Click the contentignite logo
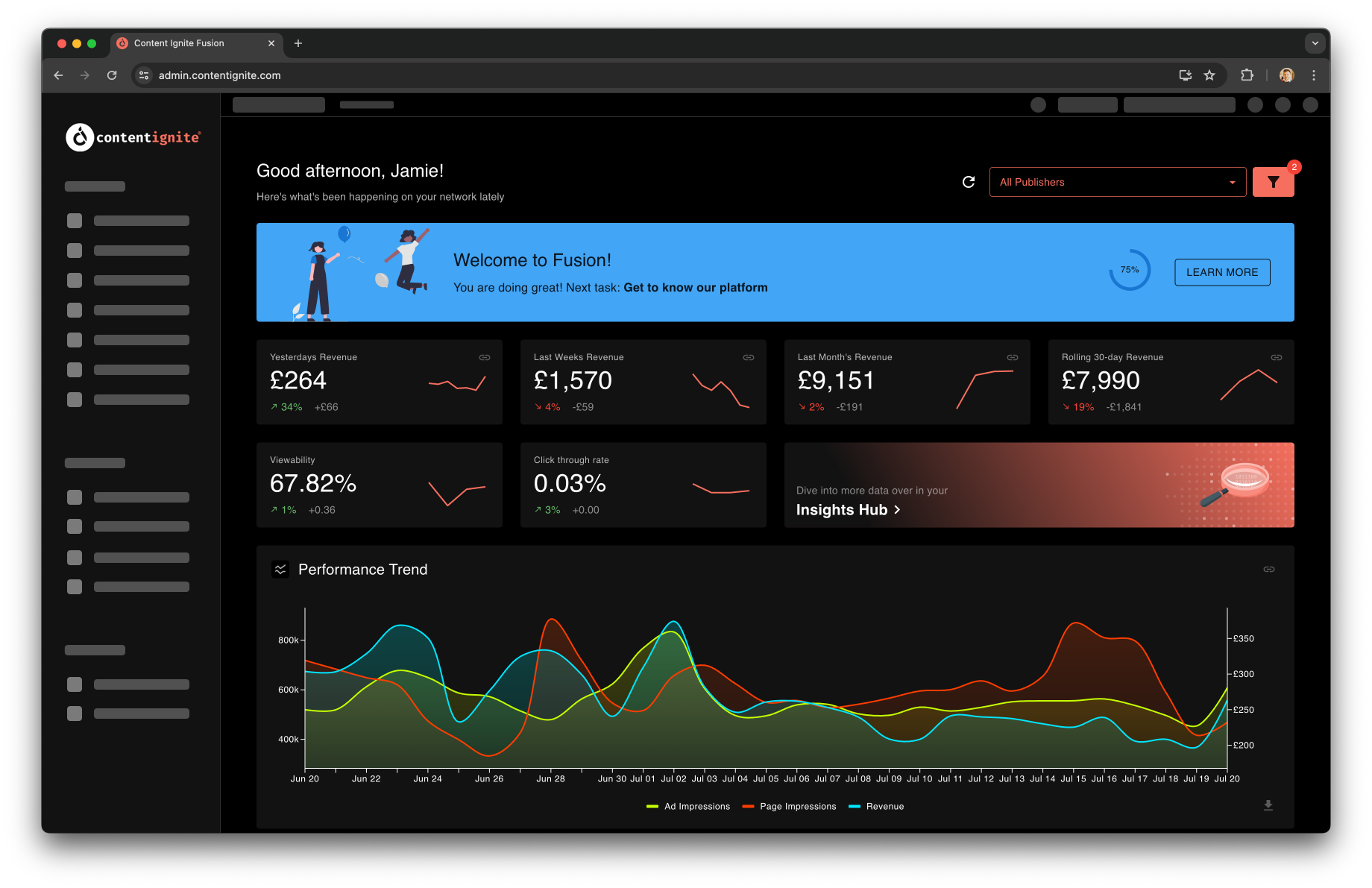1372x888 pixels. click(x=133, y=137)
